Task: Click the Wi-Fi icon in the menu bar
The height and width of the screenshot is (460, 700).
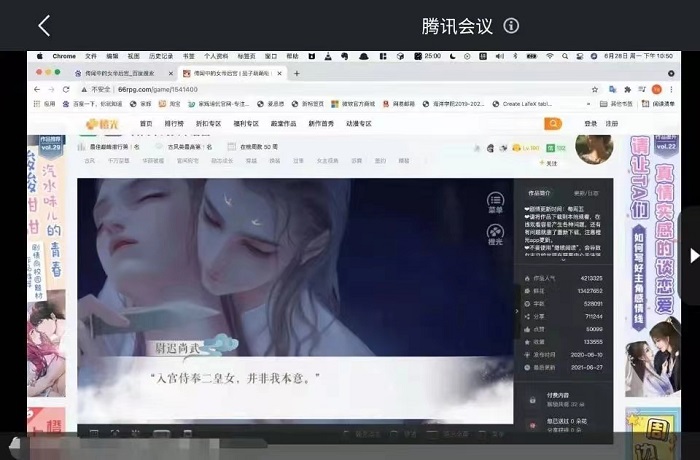Action: click(550, 56)
